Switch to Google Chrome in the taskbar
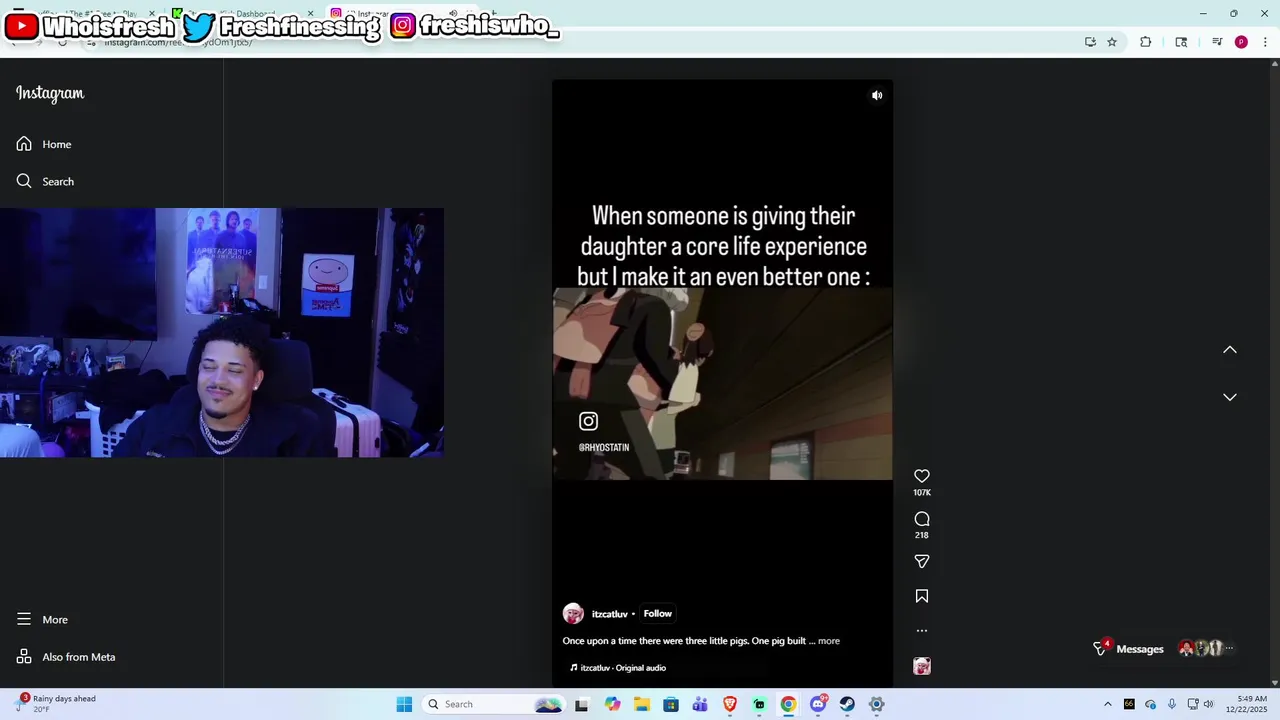 (788, 704)
